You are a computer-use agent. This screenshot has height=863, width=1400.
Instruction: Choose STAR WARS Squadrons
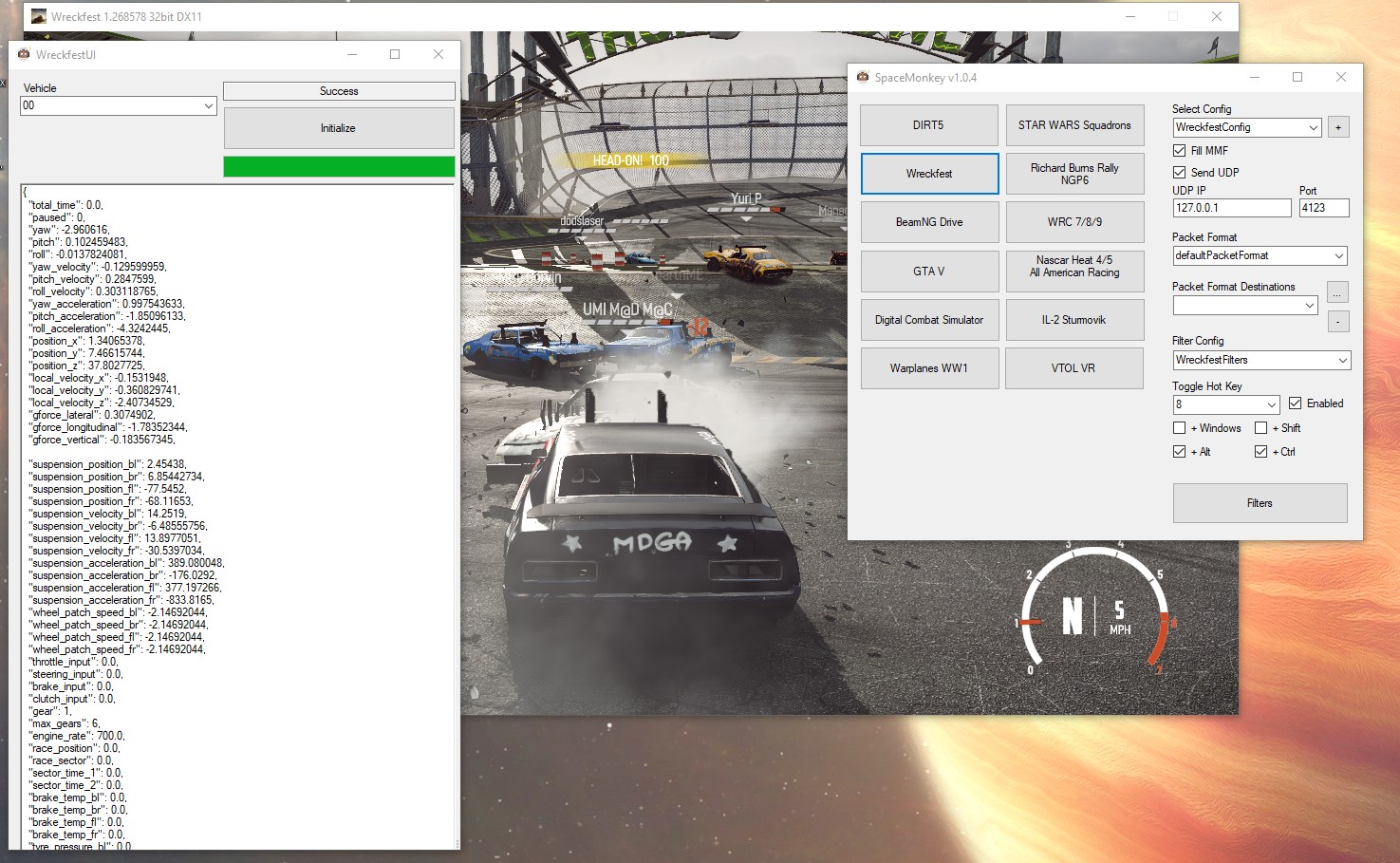tap(1074, 125)
